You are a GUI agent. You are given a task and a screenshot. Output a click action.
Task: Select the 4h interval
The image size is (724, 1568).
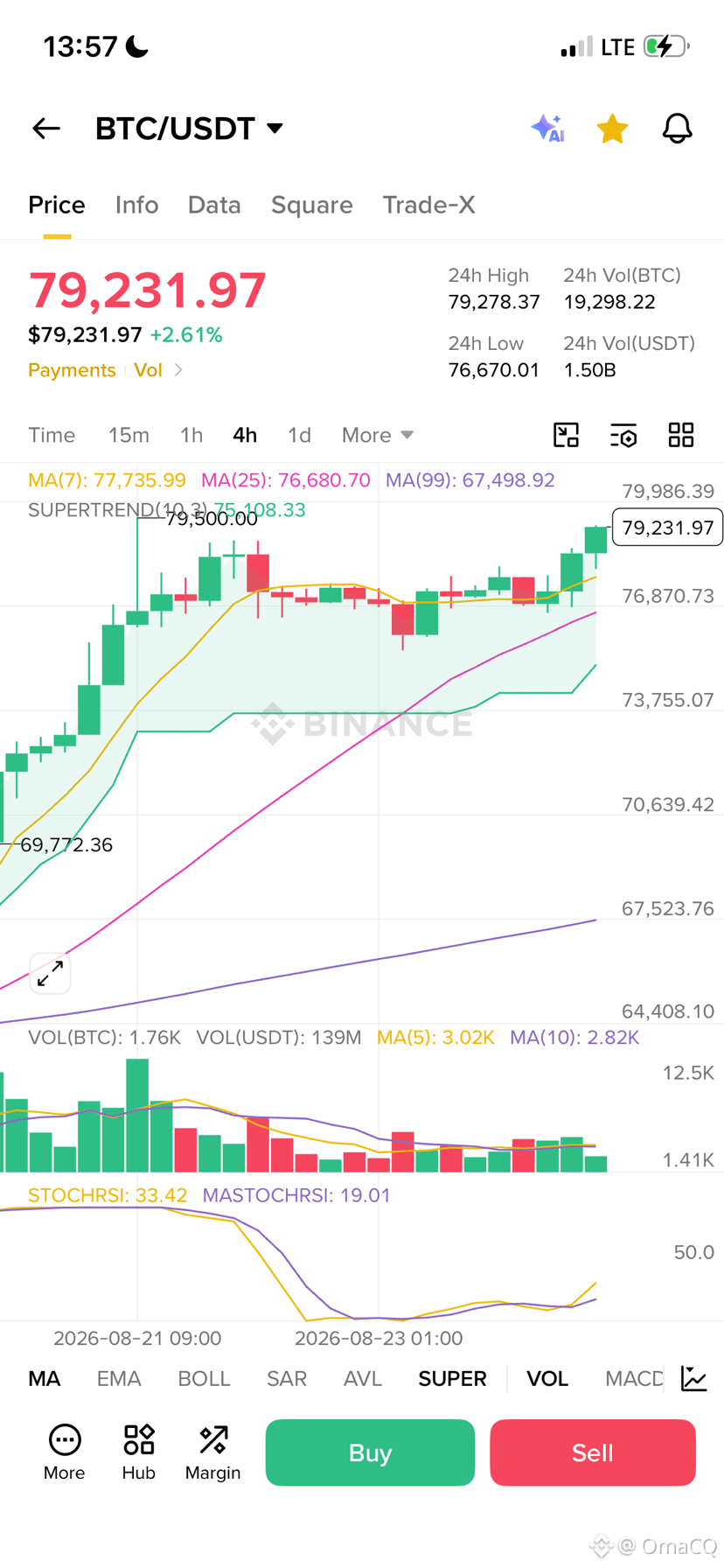(245, 435)
